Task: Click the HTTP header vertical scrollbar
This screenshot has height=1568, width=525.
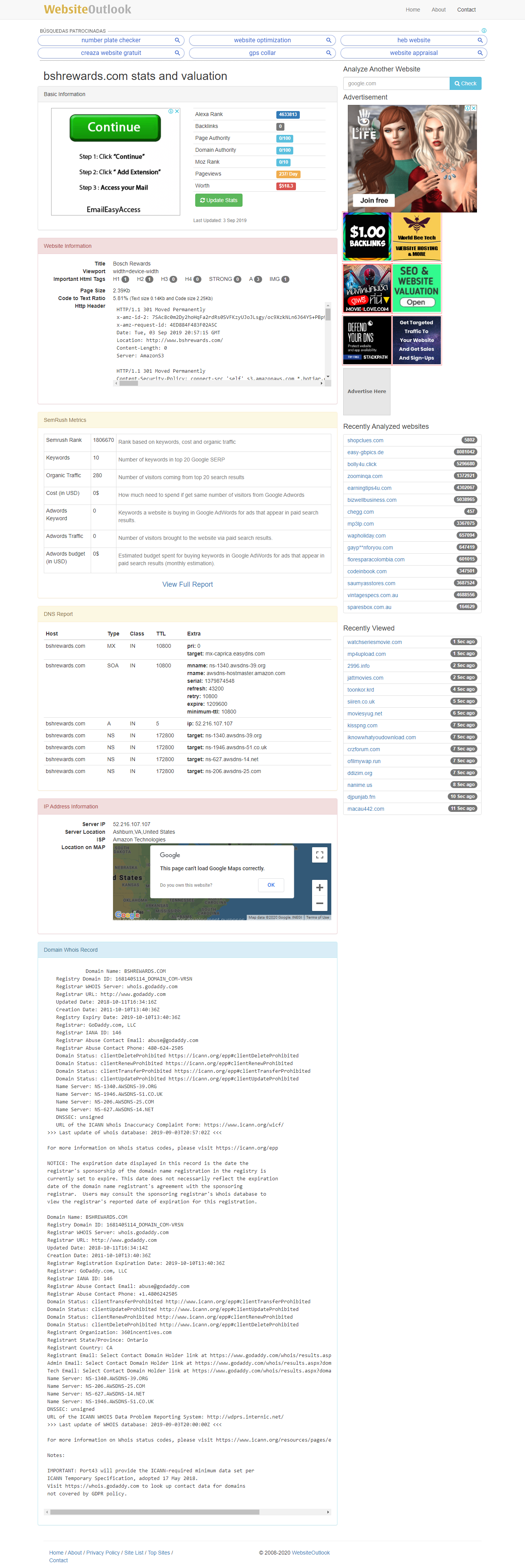Action: coord(328,341)
